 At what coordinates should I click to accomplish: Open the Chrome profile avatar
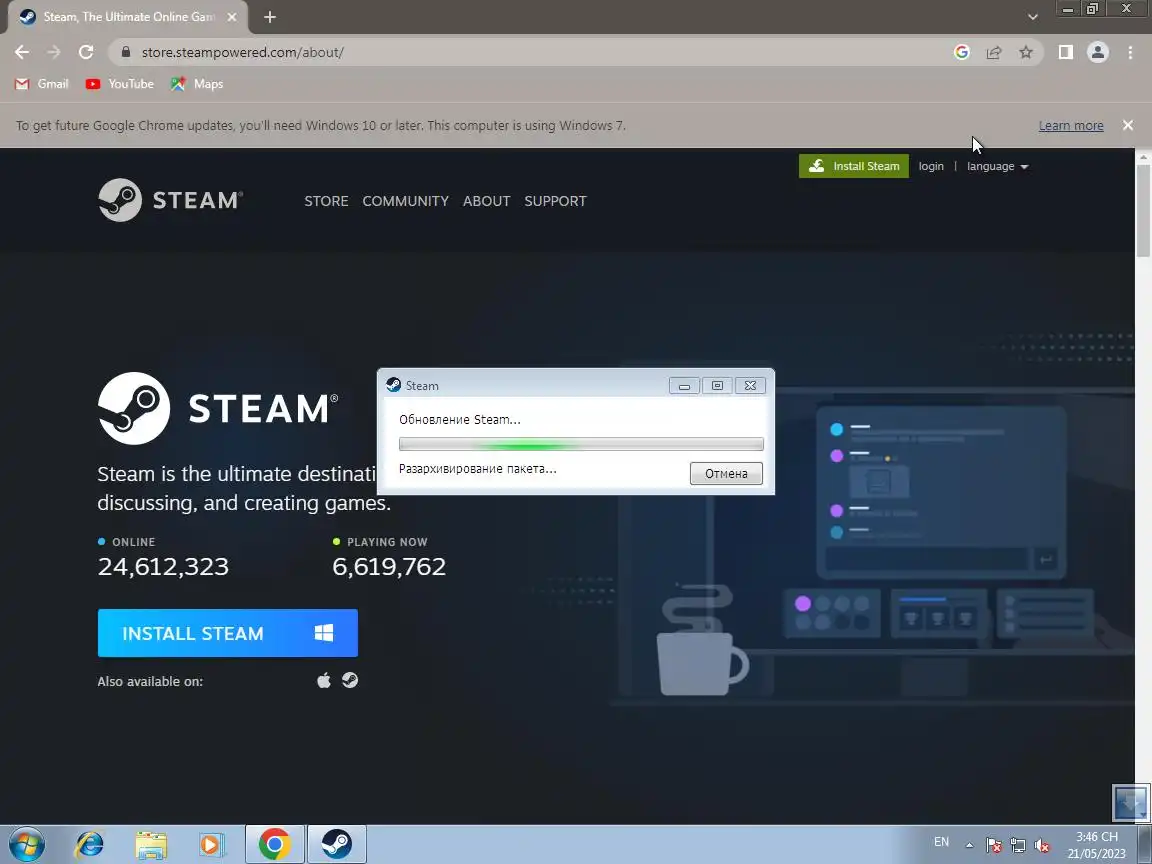[x=1098, y=52]
